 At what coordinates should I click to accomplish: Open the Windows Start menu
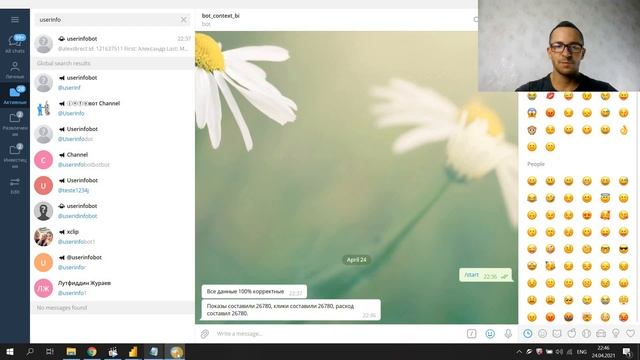pos(10,351)
